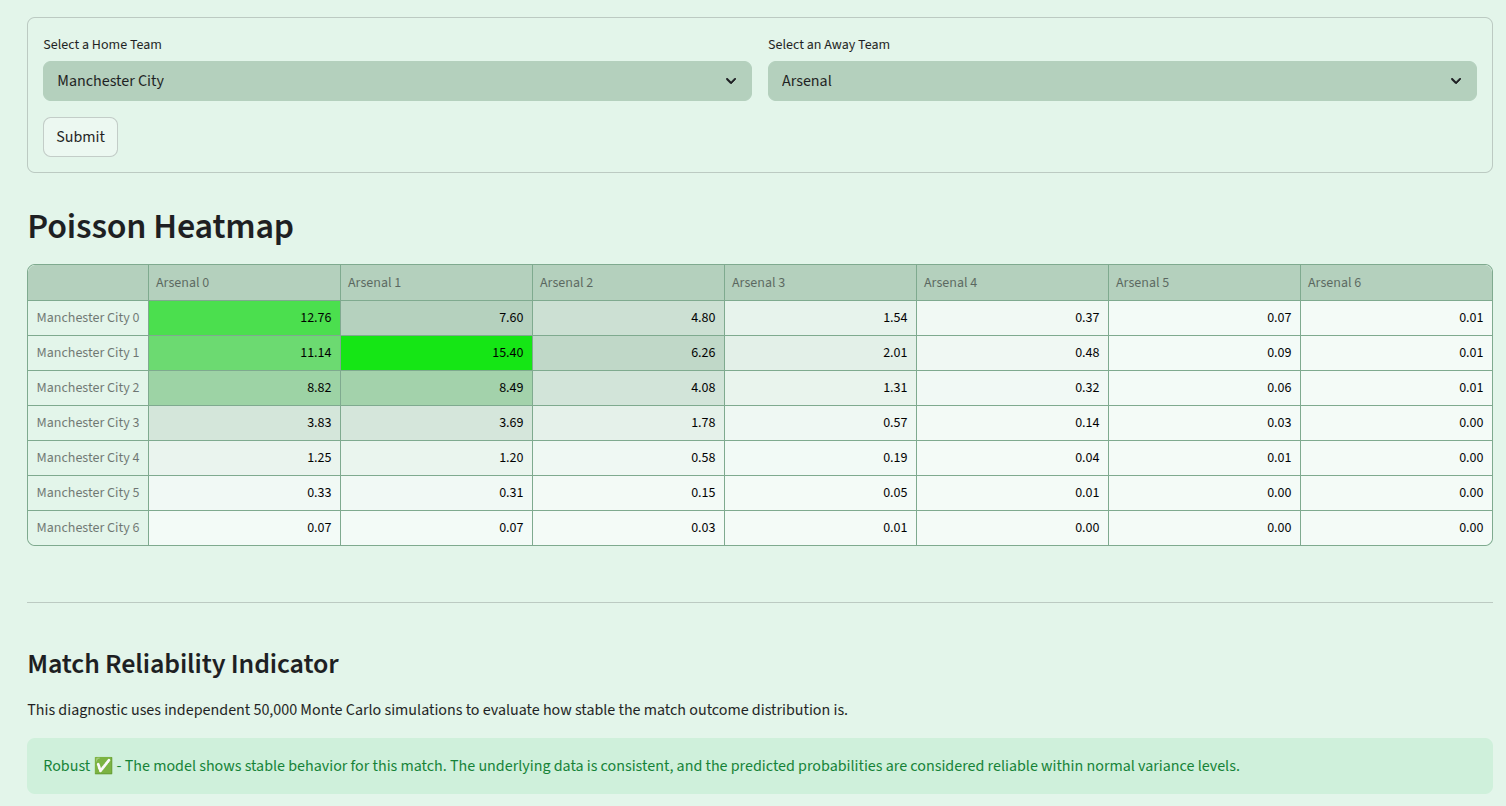The height and width of the screenshot is (806, 1506).
Task: Click the cell with value 0.58
Action: pyautogui.click(x=628, y=458)
